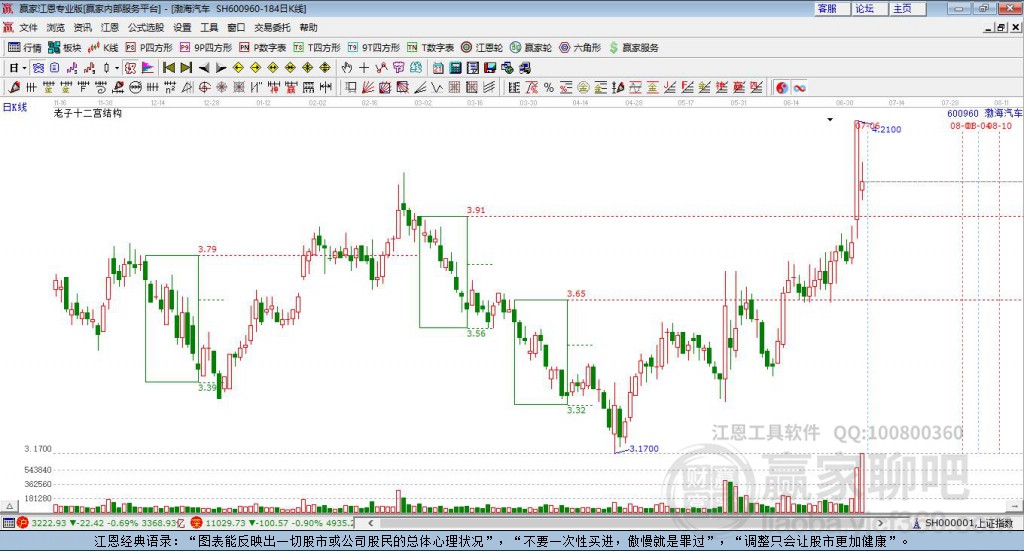Click the 沪 index badge in status bar
This screenshot has width=1024, height=551.
pos(24,523)
